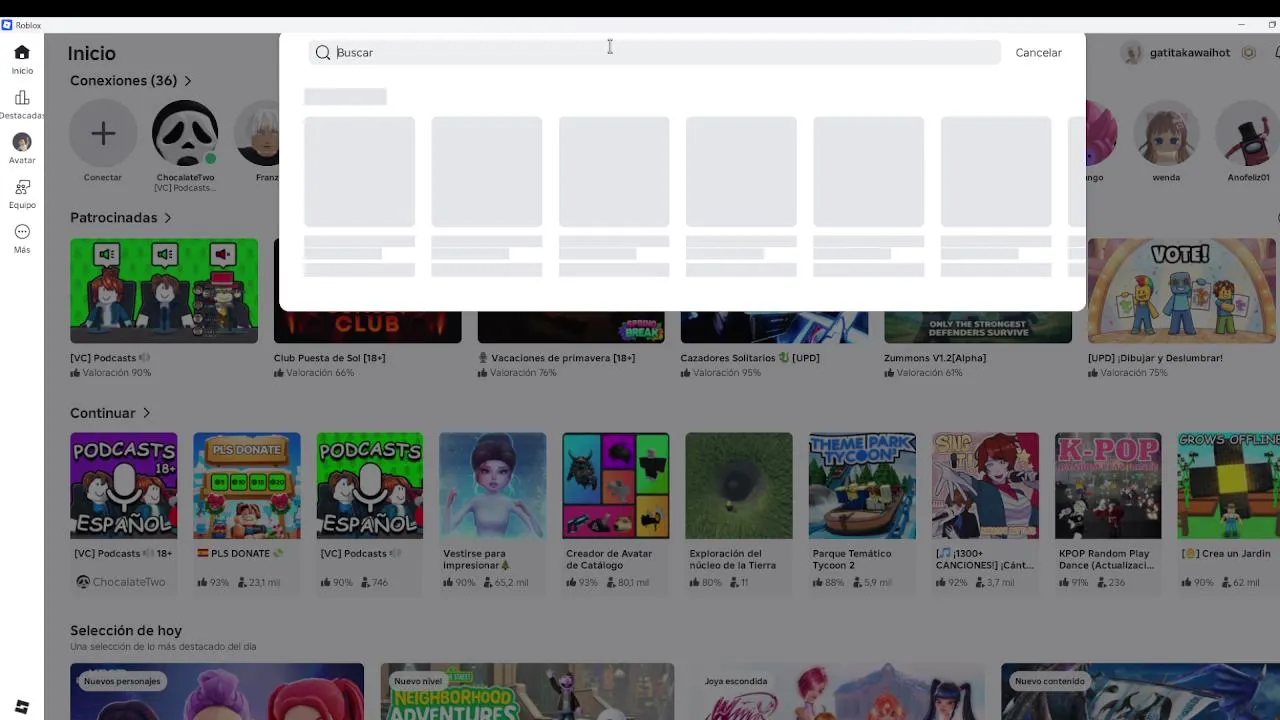Viewport: 1280px width, 720px height.
Task: Click the magnifying glass search icon
Action: pyautogui.click(x=323, y=52)
